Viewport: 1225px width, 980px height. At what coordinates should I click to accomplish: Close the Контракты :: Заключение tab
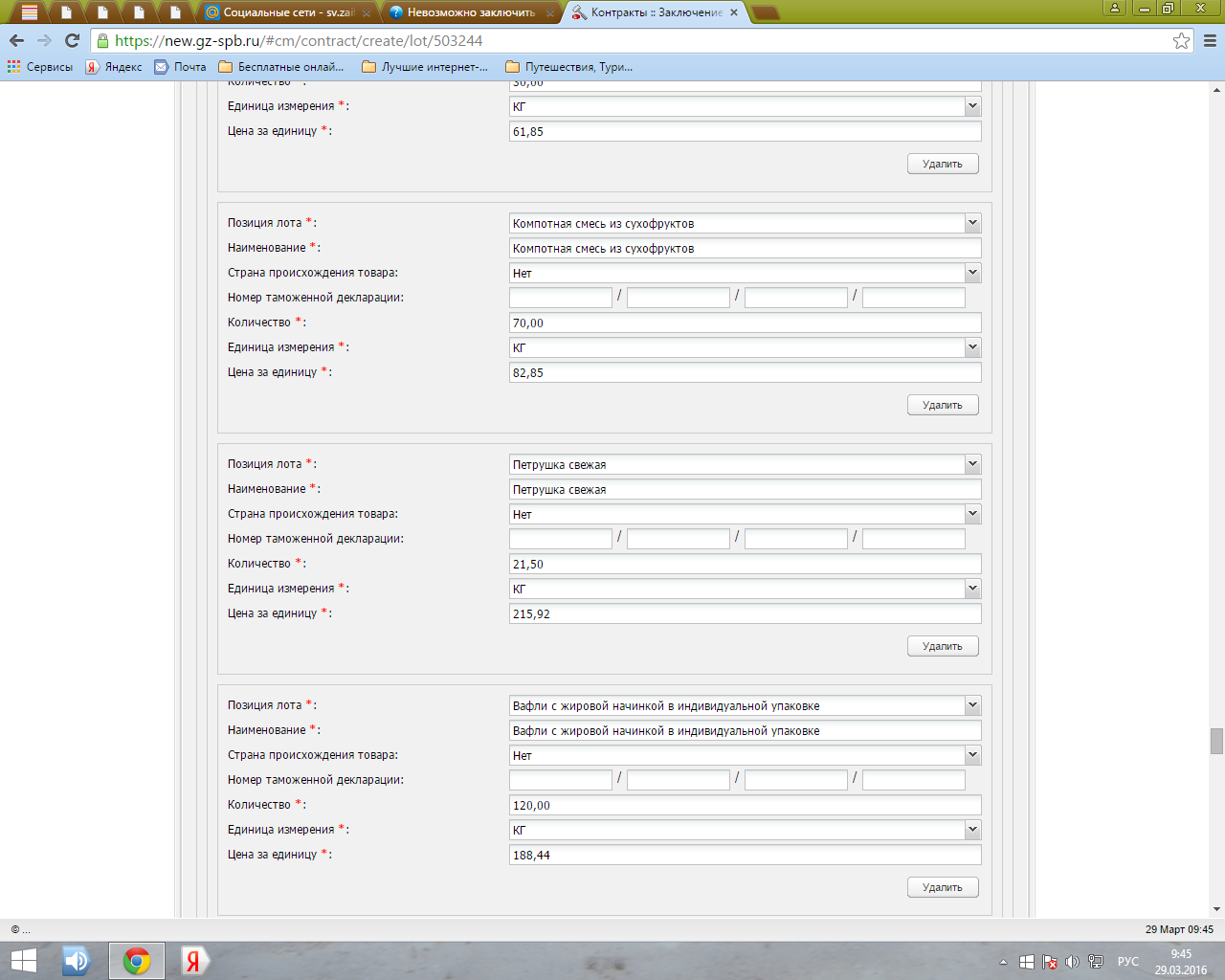coord(734,12)
